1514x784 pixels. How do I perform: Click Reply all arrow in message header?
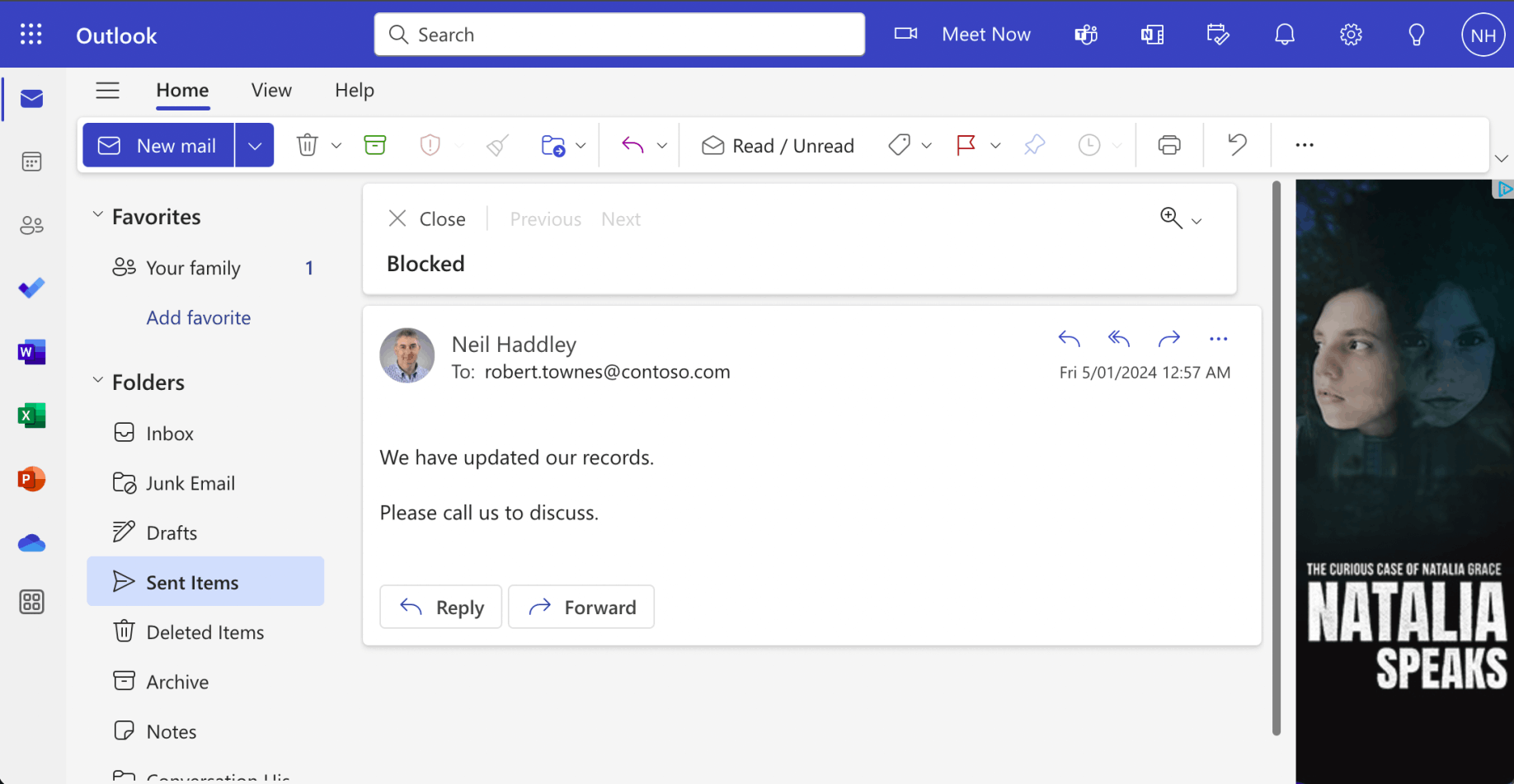[1119, 338]
